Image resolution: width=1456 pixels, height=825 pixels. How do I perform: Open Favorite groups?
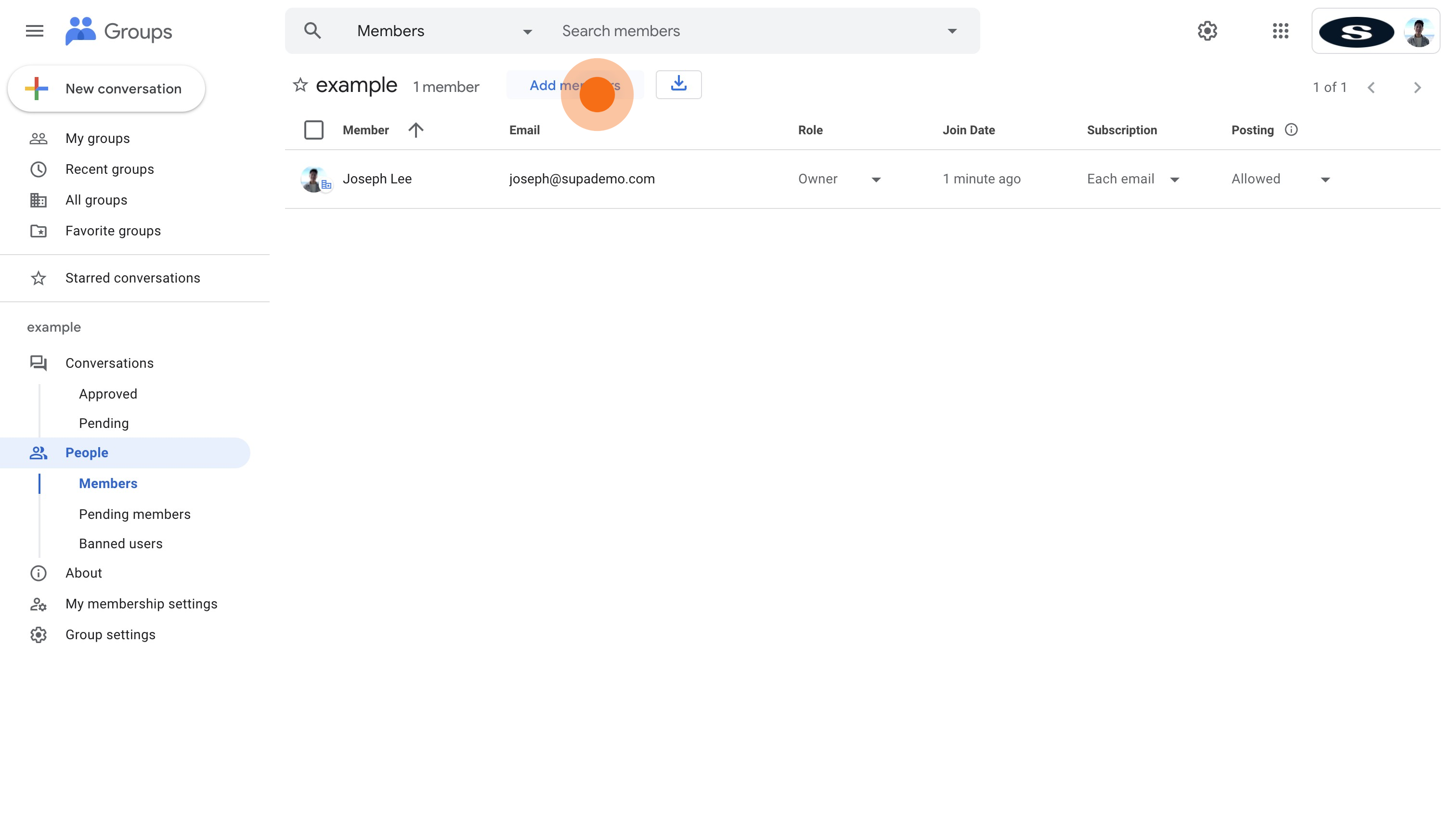pos(113,231)
